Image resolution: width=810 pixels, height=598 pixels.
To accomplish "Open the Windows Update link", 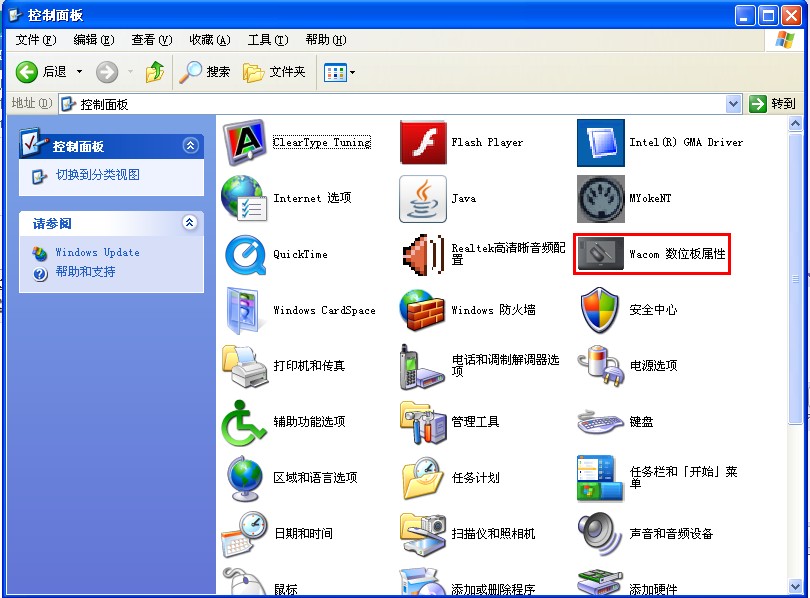I will tap(97, 252).
